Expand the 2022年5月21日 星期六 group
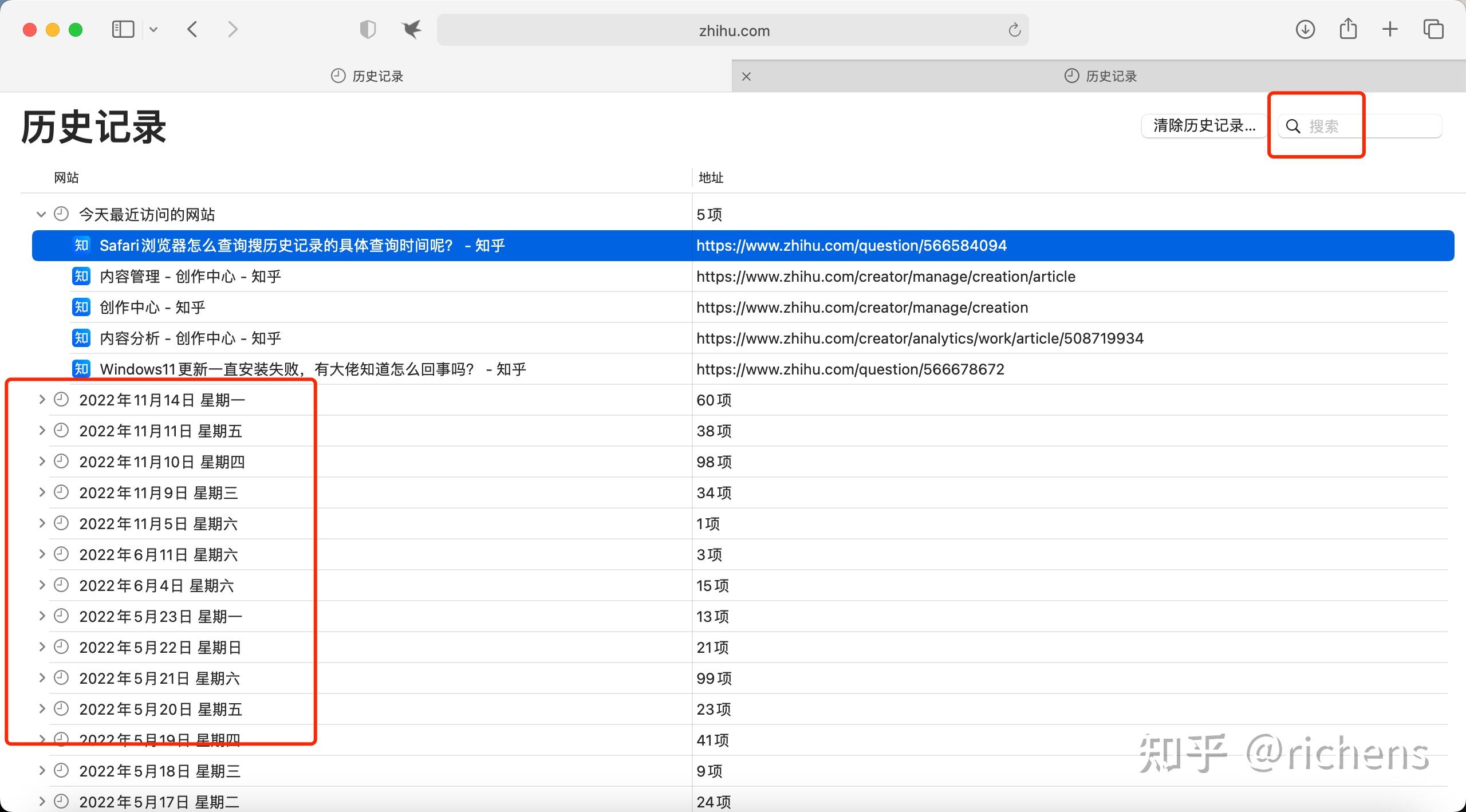Screen dimensions: 1466x812 [x=41, y=678]
